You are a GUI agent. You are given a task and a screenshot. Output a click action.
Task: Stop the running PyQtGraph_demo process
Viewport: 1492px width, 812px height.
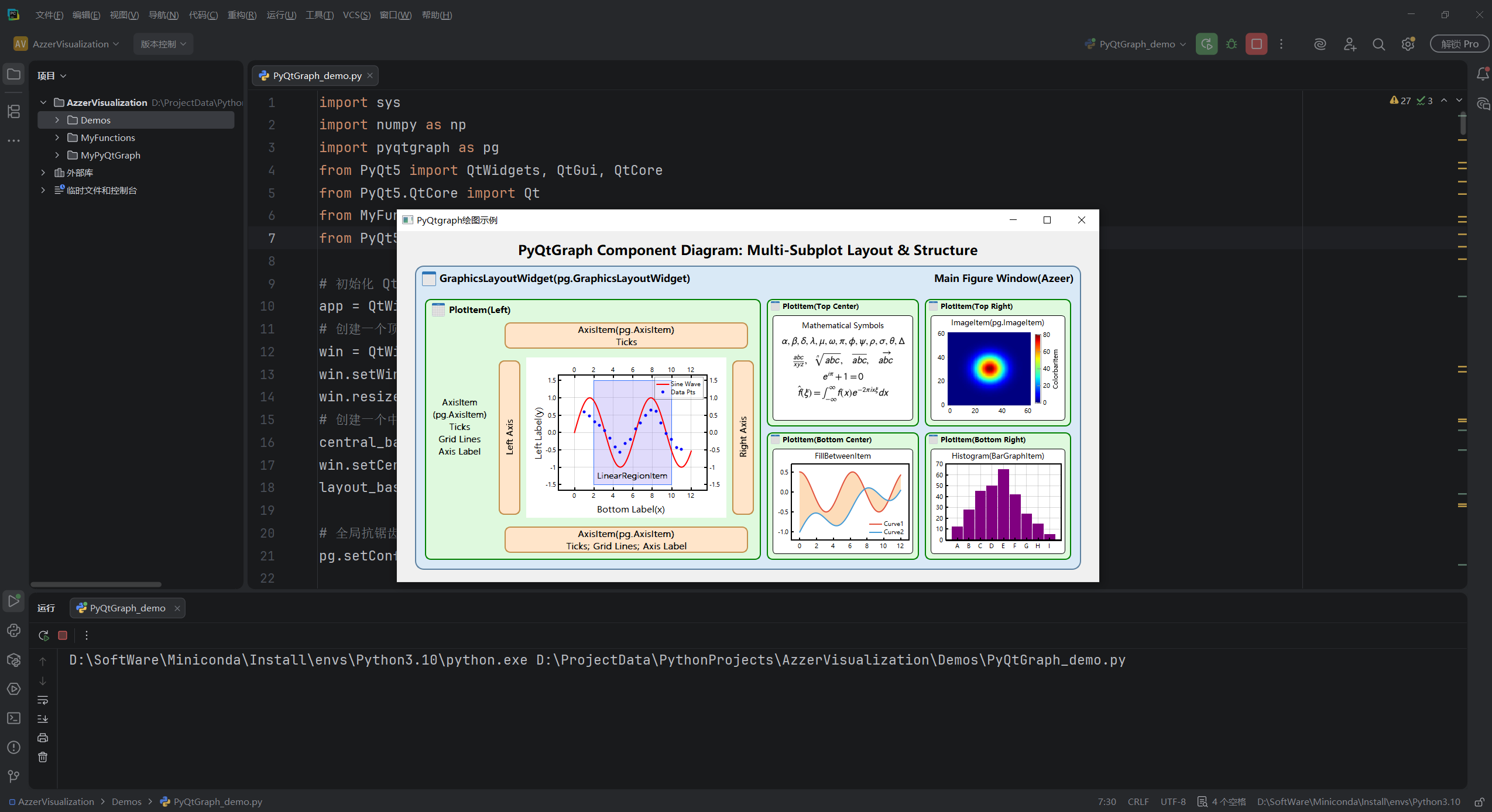(1256, 44)
